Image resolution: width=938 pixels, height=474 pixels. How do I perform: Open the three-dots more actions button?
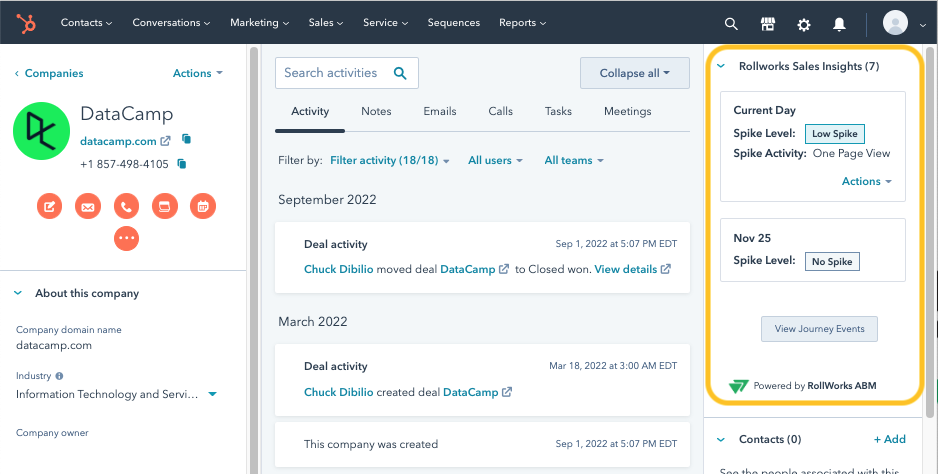tap(126, 238)
